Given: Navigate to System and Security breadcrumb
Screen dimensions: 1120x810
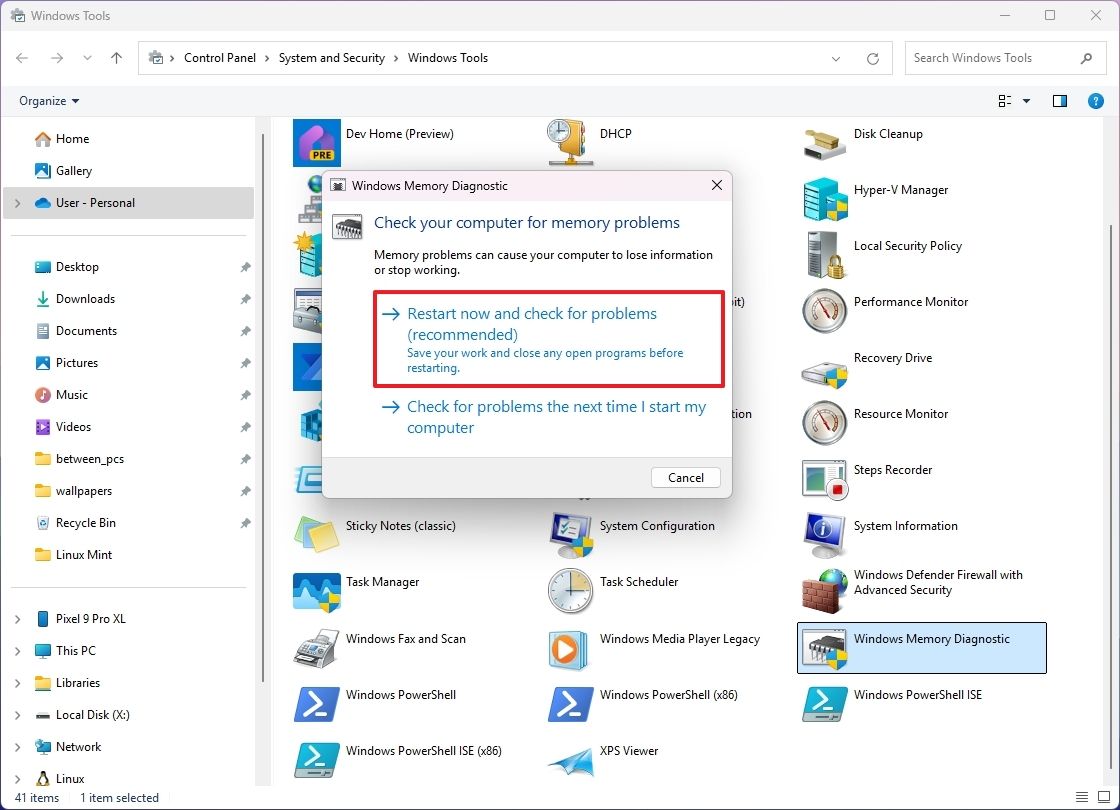Looking at the screenshot, I should [332, 58].
